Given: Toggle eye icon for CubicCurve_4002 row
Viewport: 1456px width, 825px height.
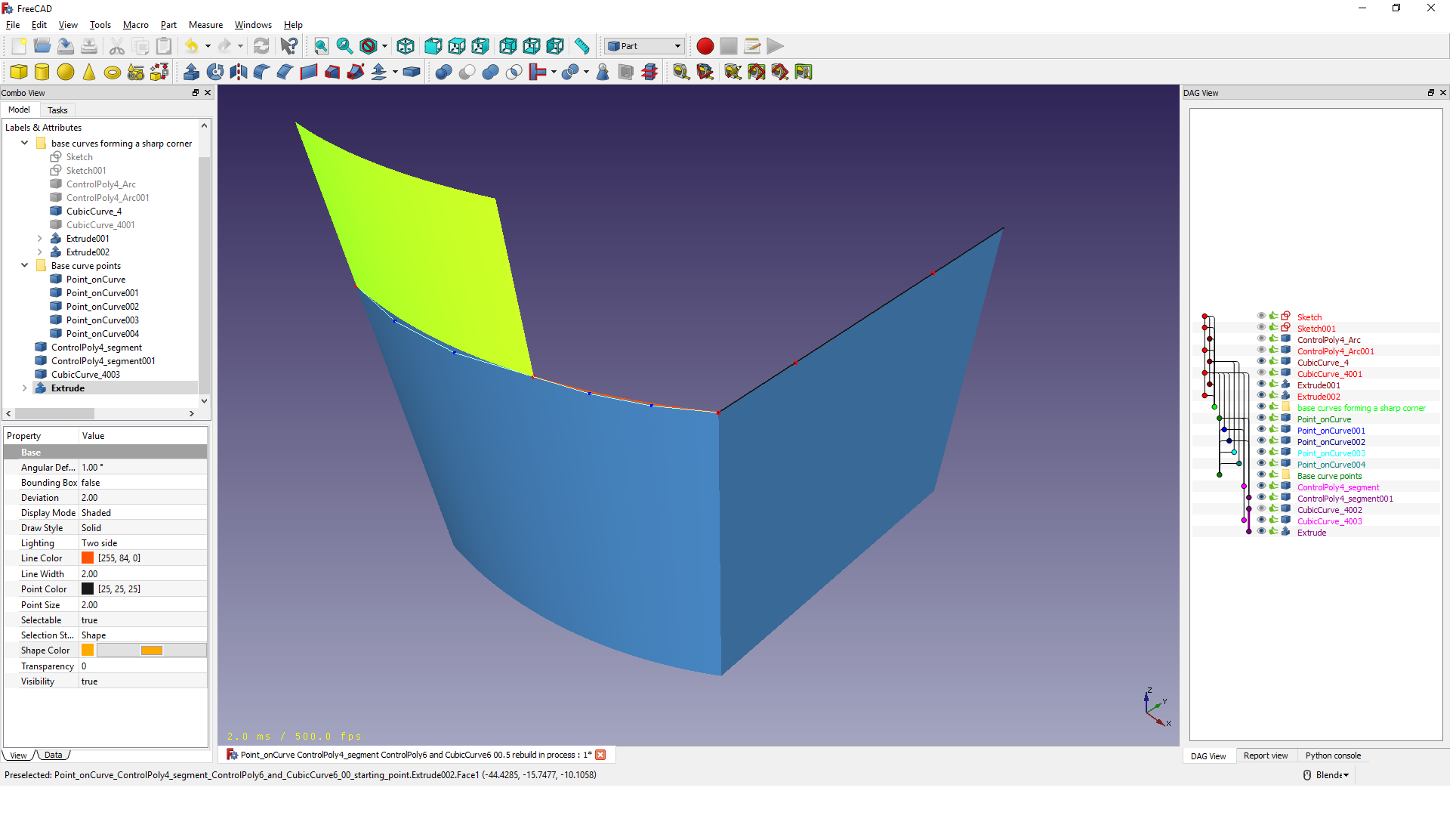Looking at the screenshot, I should 1261,509.
